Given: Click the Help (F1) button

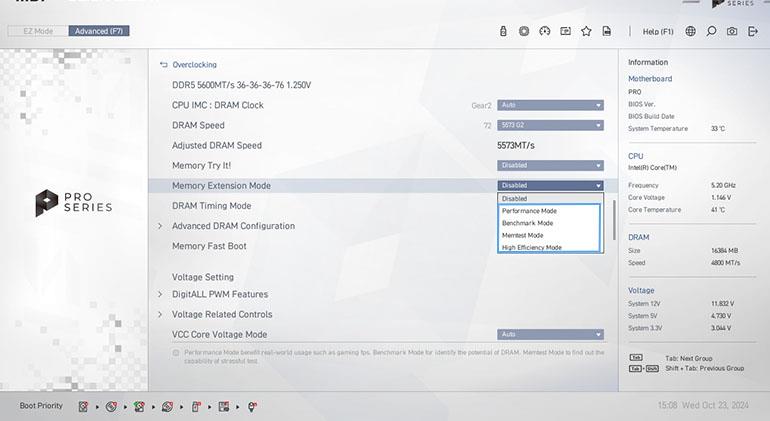Looking at the screenshot, I should pos(657,31).
